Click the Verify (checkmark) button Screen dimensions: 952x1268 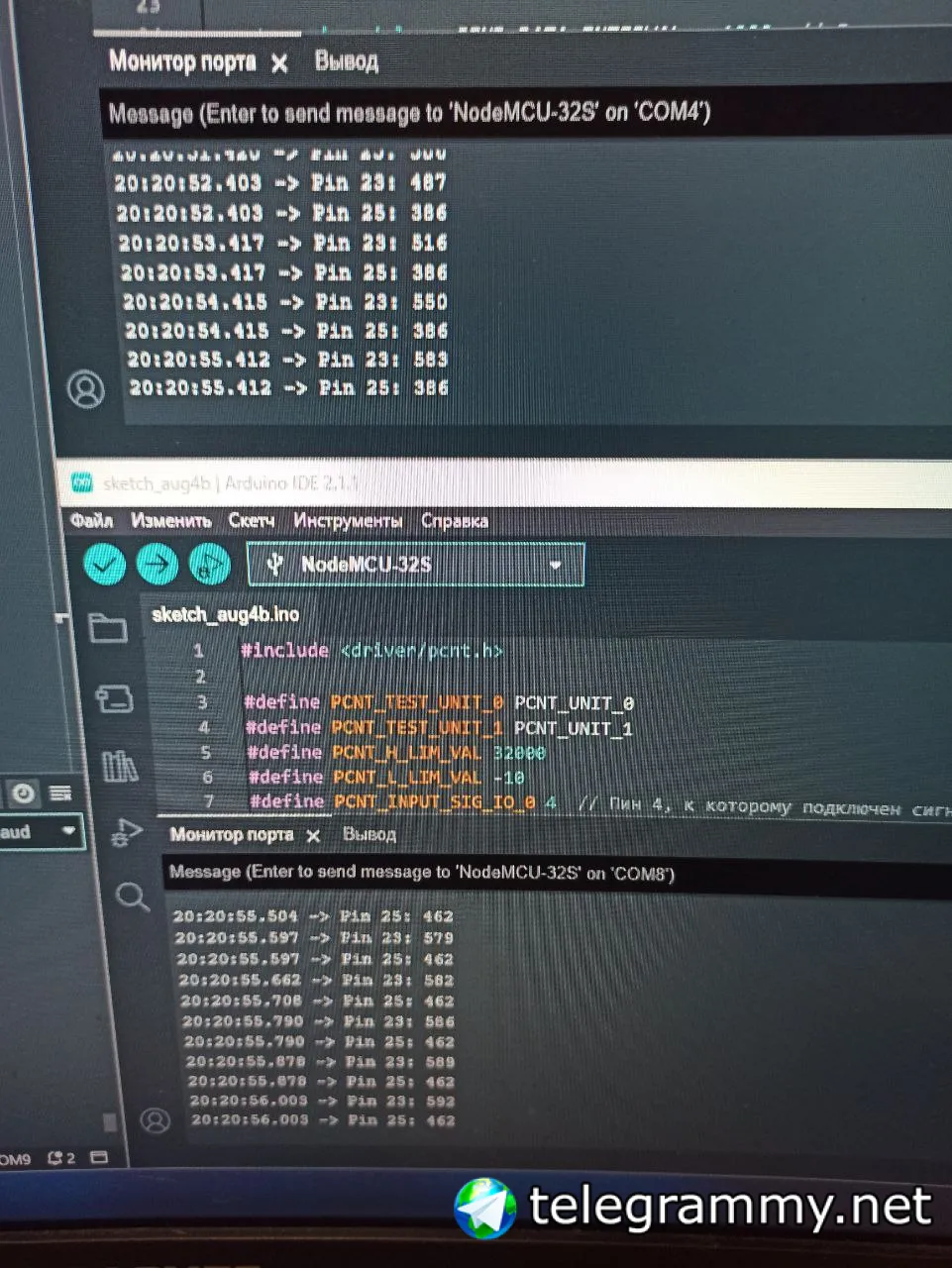coord(104,565)
